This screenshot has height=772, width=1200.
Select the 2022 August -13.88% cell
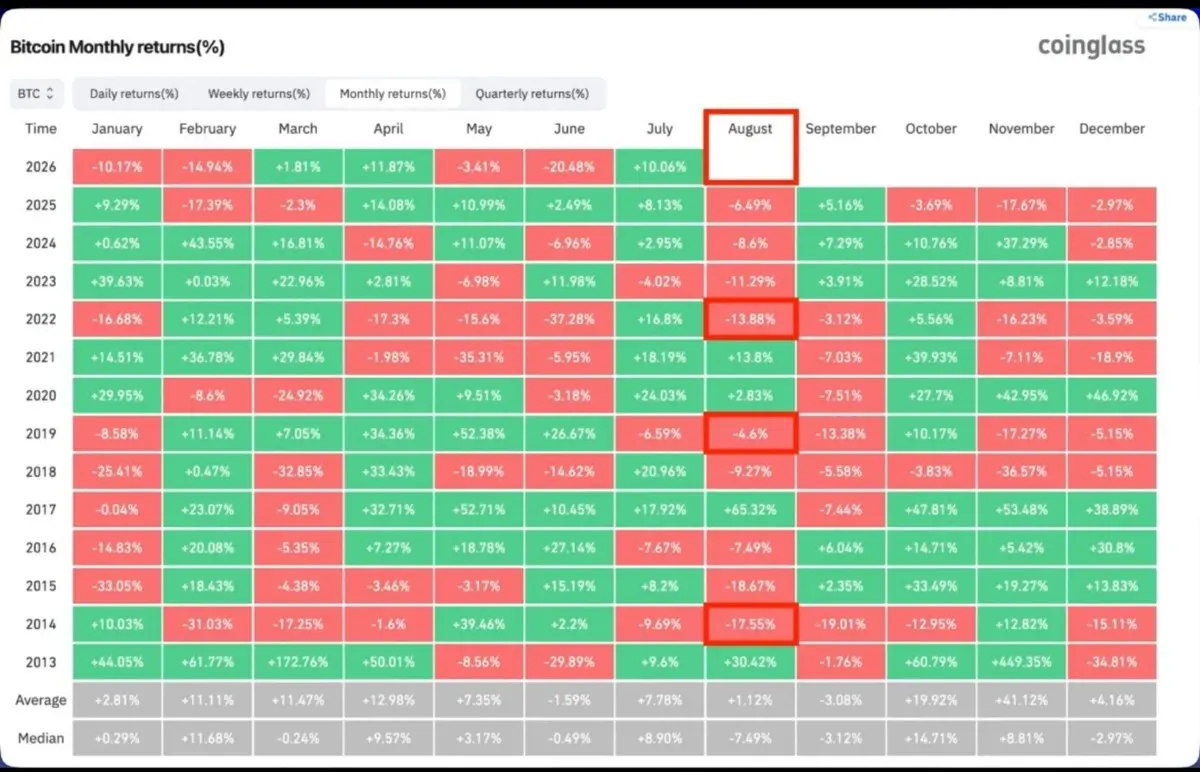[x=751, y=320]
